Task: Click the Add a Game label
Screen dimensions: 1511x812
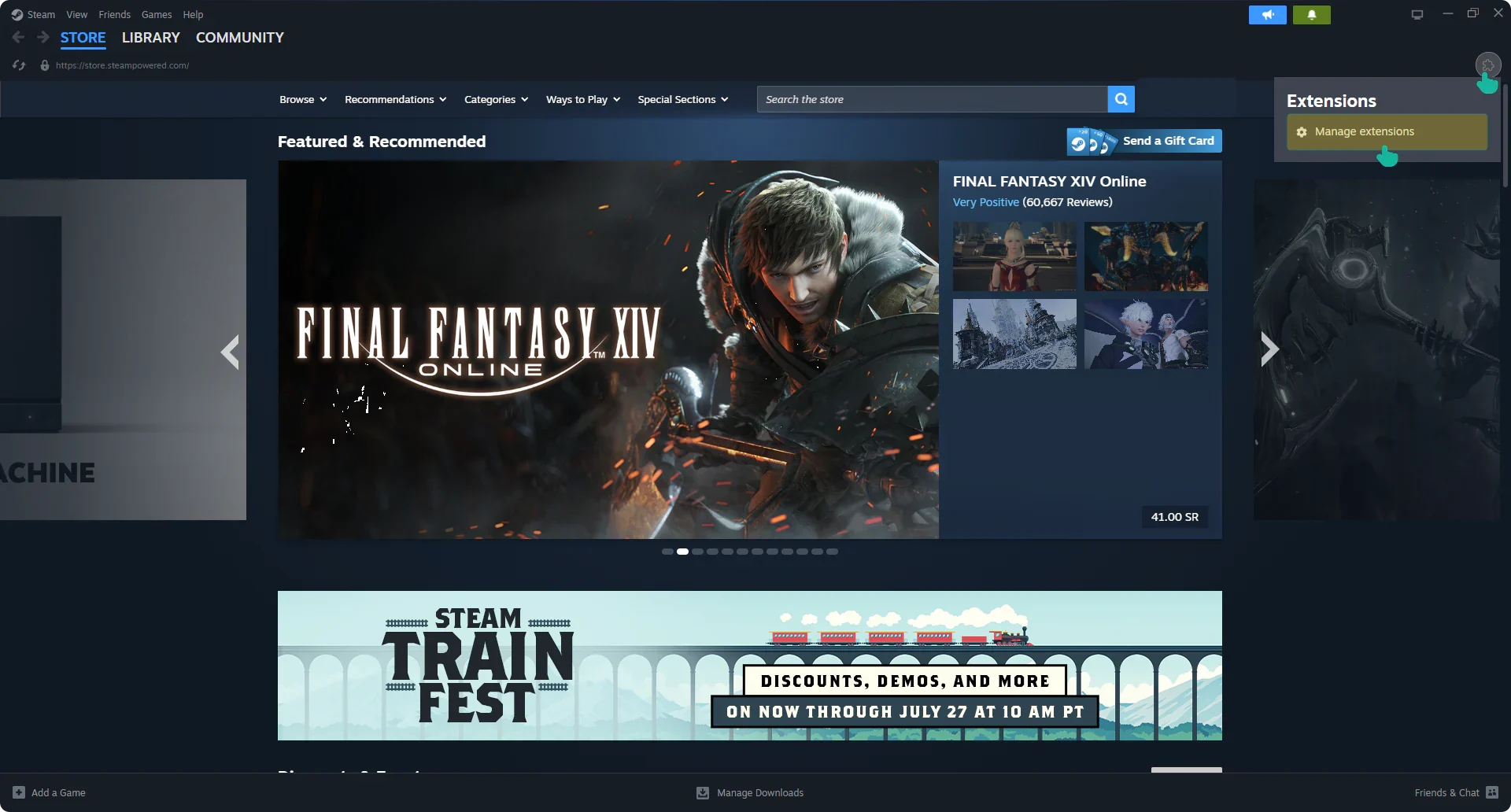Action: click(x=58, y=792)
